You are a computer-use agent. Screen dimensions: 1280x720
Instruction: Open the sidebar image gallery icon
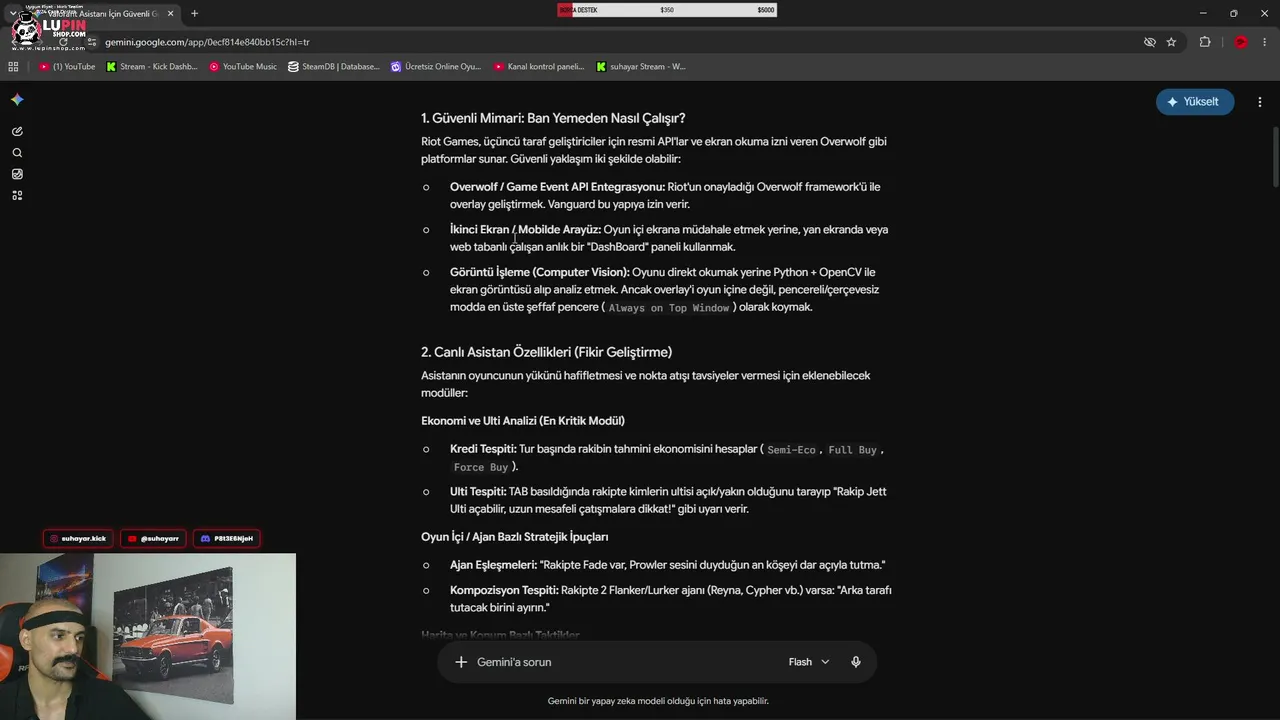click(17, 174)
